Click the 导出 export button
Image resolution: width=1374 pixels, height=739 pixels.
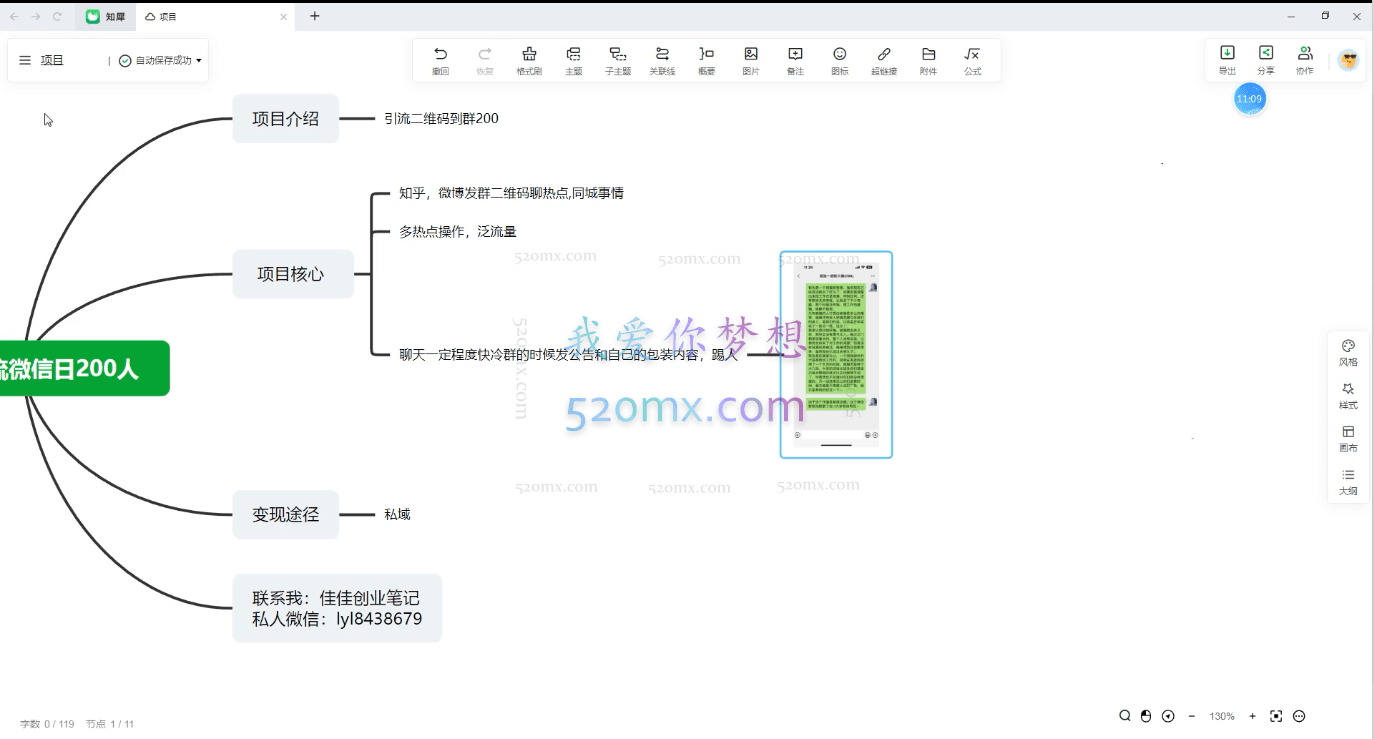pos(1227,59)
